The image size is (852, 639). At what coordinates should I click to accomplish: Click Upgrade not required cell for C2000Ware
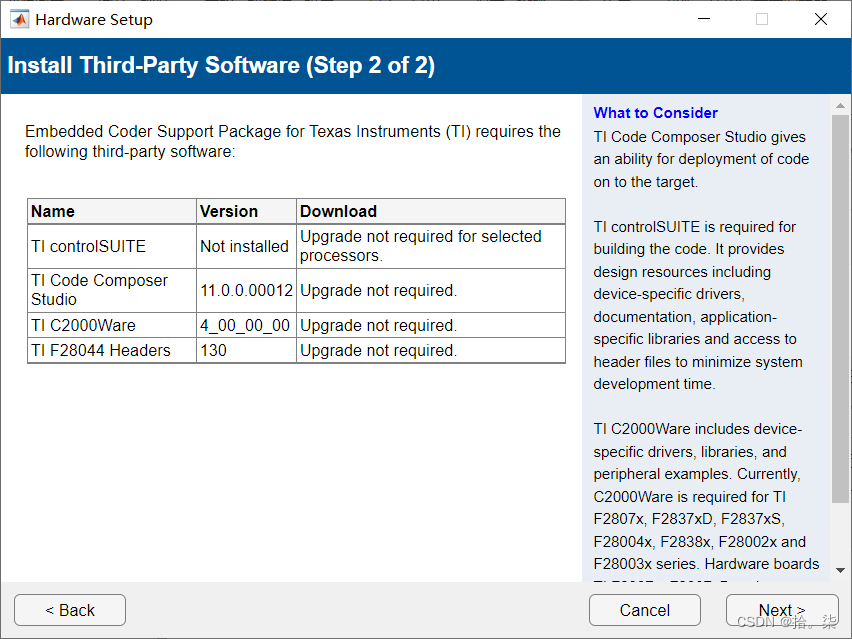[x=431, y=325]
